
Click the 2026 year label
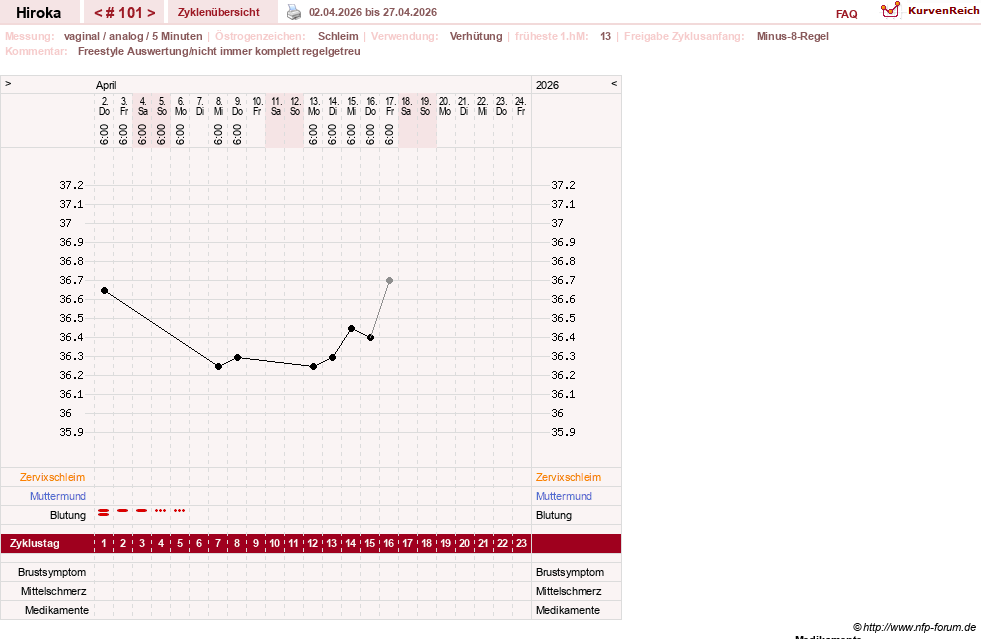pos(547,85)
